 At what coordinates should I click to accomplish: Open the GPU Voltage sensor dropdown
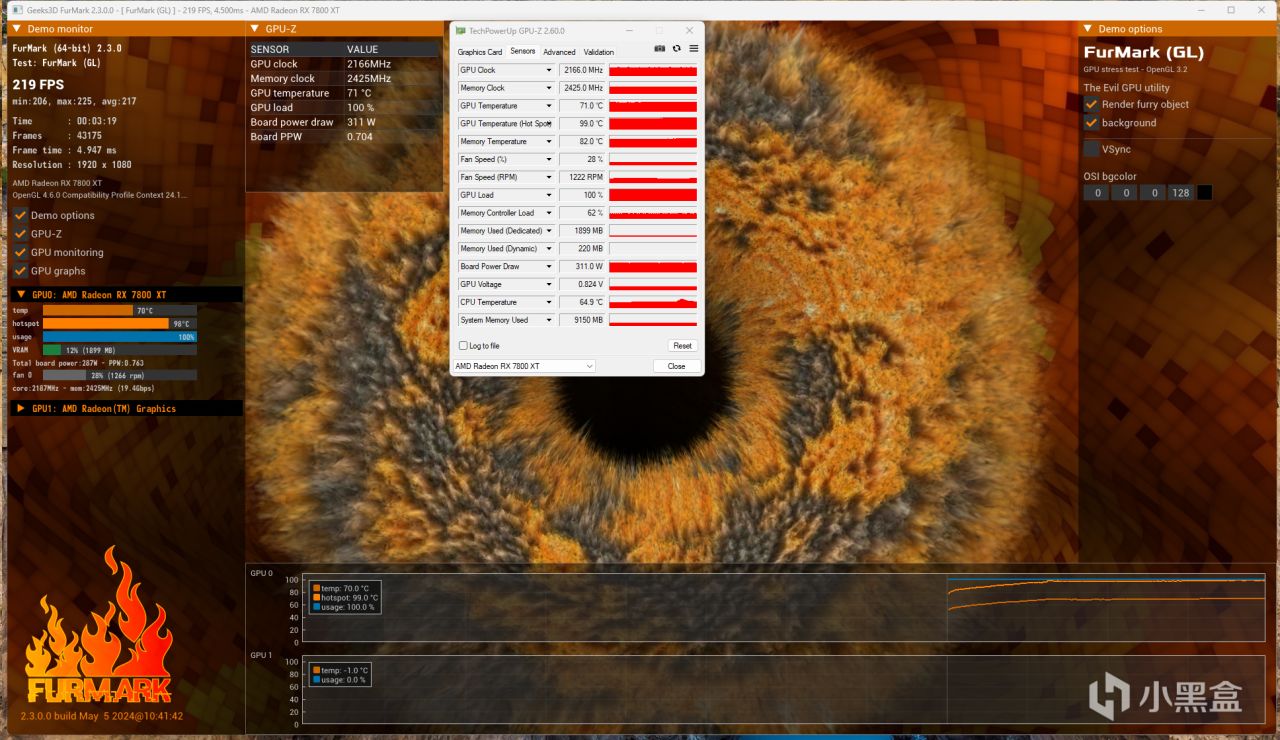click(x=548, y=285)
